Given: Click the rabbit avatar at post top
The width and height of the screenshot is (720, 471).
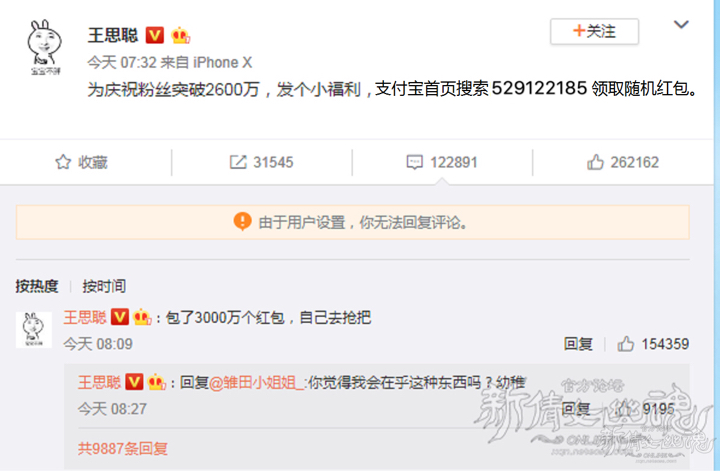Looking at the screenshot, I should pos(45,47).
